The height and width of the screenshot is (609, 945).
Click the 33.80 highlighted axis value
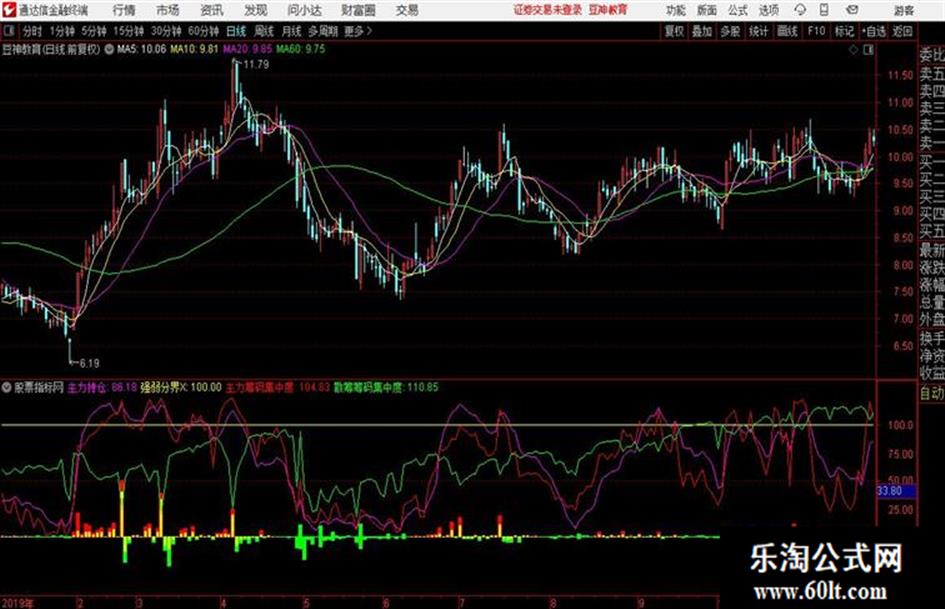[x=896, y=491]
